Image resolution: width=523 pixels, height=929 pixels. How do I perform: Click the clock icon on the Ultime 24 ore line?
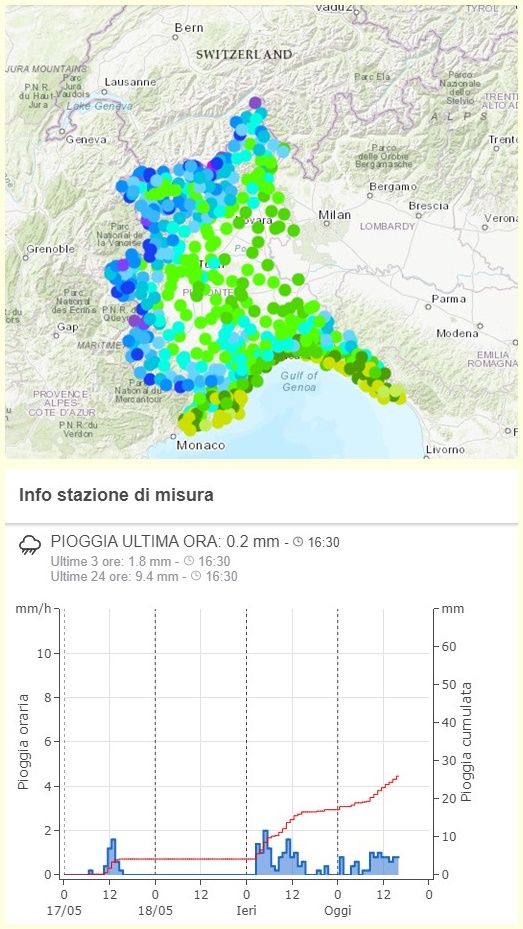[195, 576]
